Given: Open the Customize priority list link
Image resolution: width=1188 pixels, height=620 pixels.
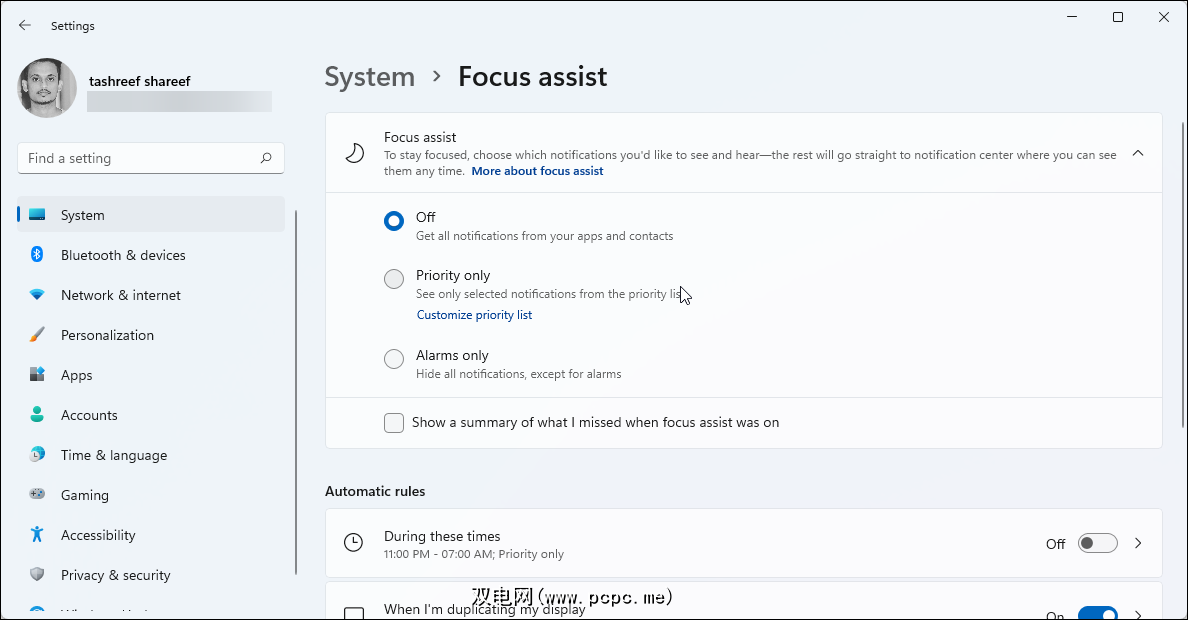Looking at the screenshot, I should tap(474, 315).
